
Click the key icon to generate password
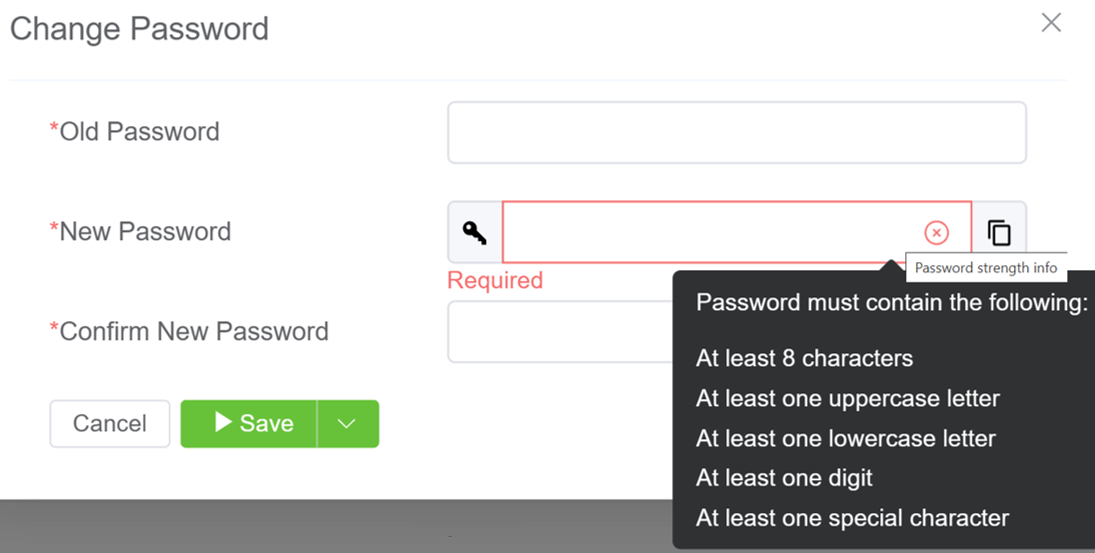[475, 232]
